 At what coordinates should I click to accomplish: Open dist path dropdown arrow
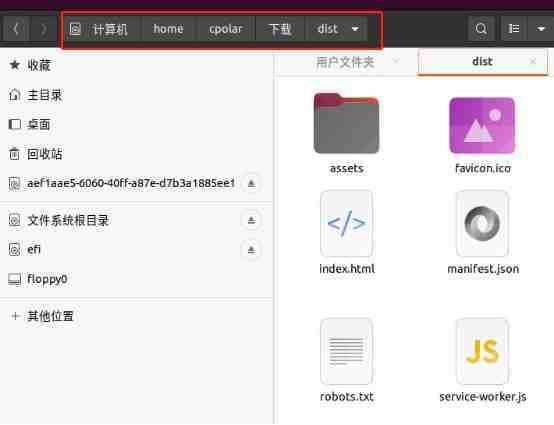(355, 29)
